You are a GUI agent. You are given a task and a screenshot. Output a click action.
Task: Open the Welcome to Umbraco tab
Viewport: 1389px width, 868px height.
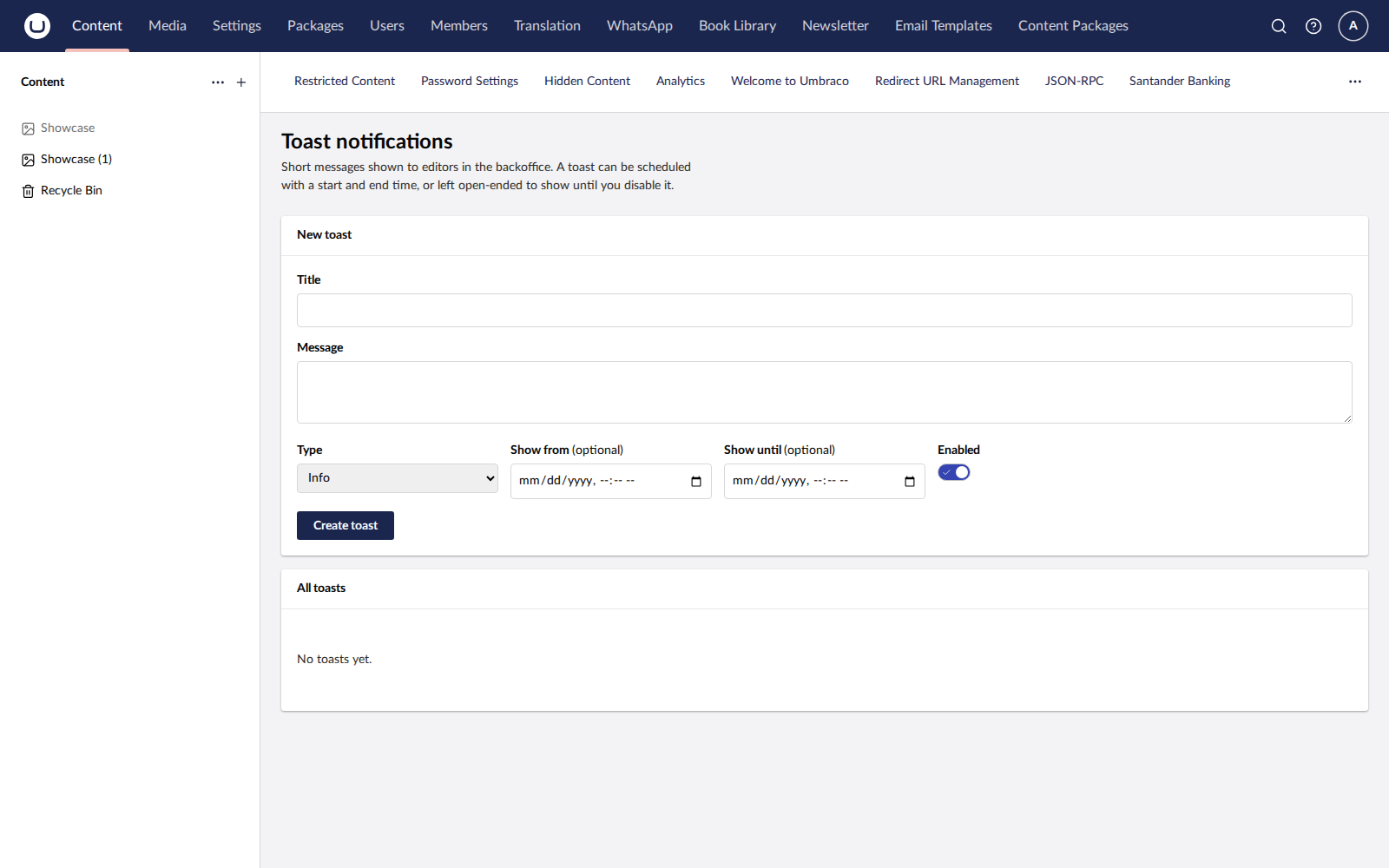point(790,81)
